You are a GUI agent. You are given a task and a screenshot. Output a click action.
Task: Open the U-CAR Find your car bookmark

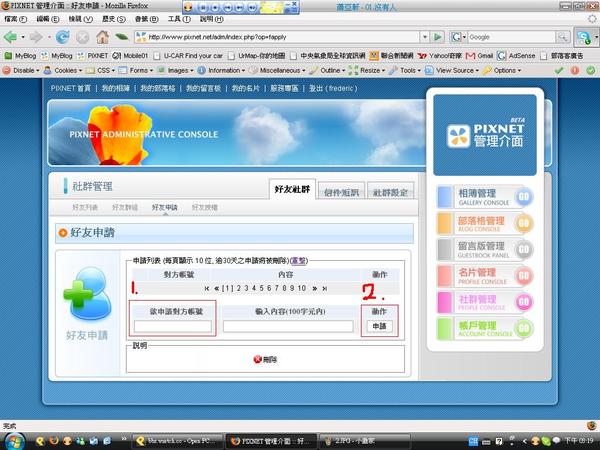click(188, 56)
